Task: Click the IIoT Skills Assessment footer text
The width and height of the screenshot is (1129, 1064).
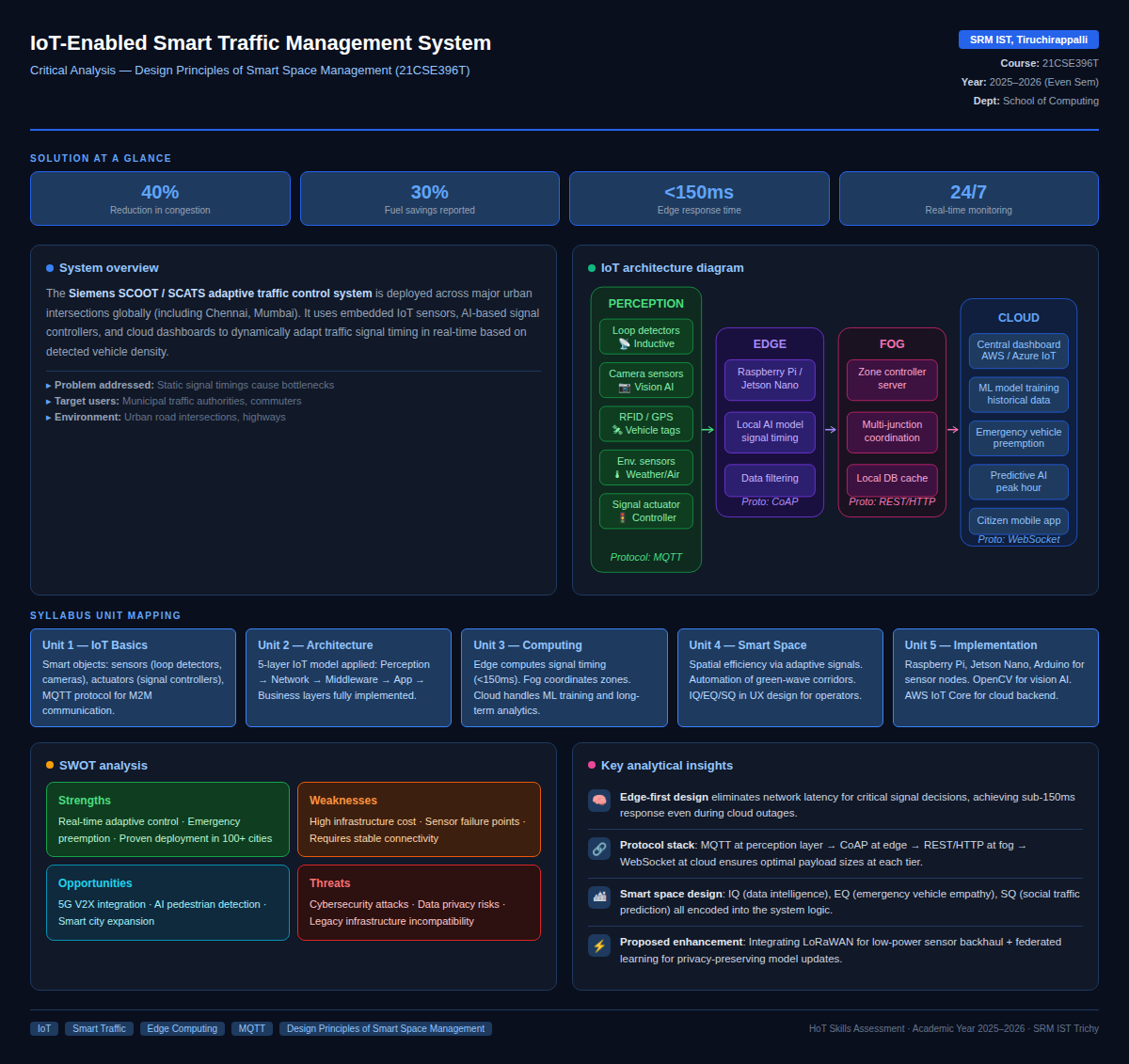Action: [x=954, y=1028]
